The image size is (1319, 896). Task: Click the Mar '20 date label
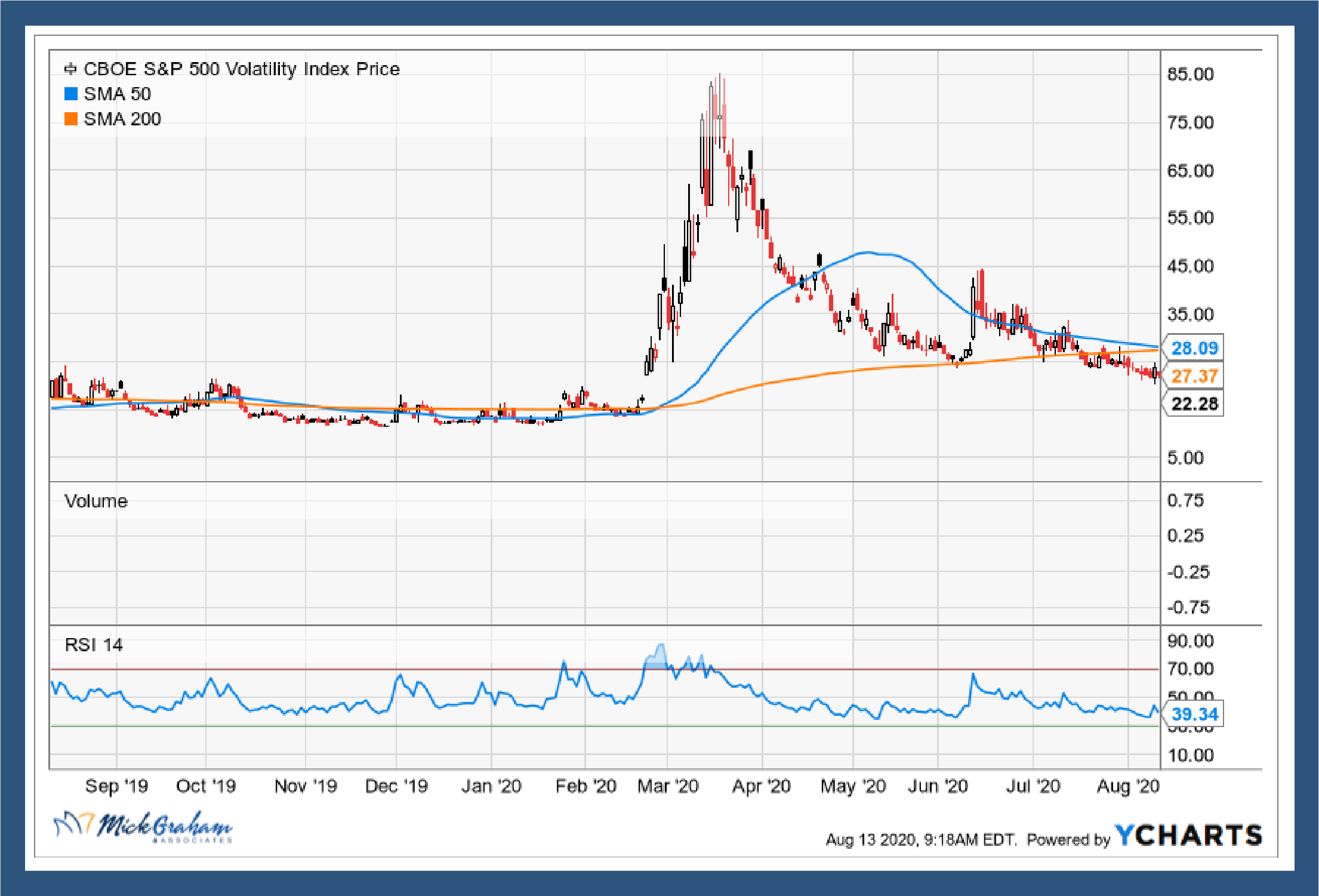coord(668,786)
